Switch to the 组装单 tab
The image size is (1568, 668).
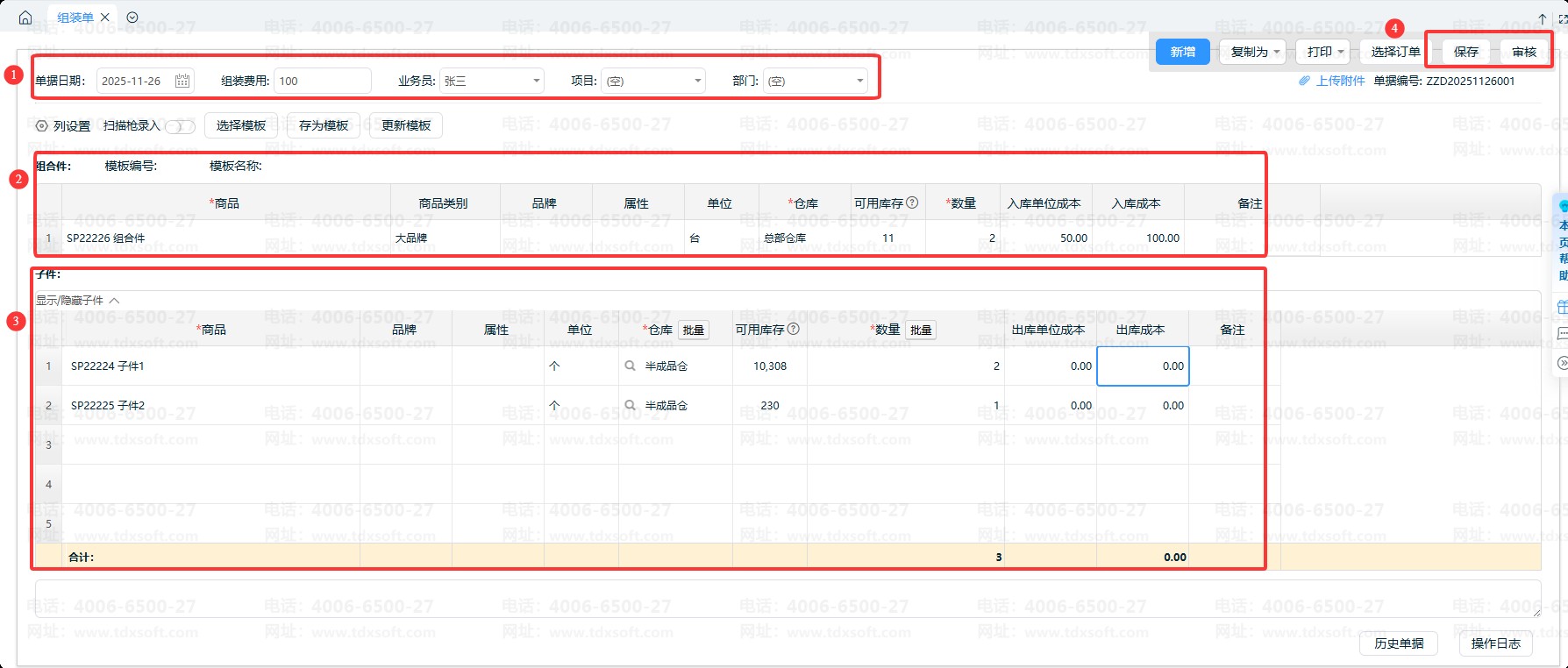[x=75, y=18]
